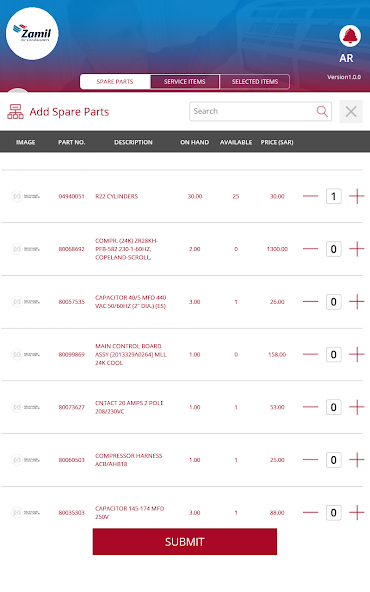Tap the Zamil logo
This screenshot has width=370, height=592.
tap(32, 34)
